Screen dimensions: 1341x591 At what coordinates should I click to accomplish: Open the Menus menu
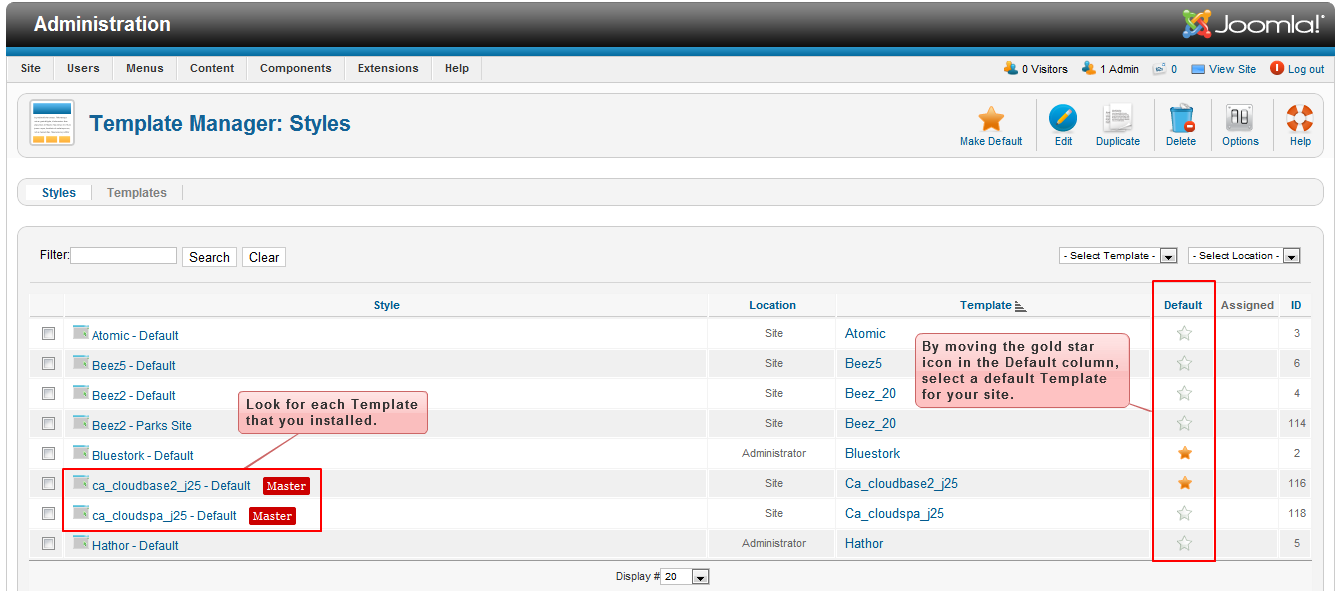(x=145, y=68)
